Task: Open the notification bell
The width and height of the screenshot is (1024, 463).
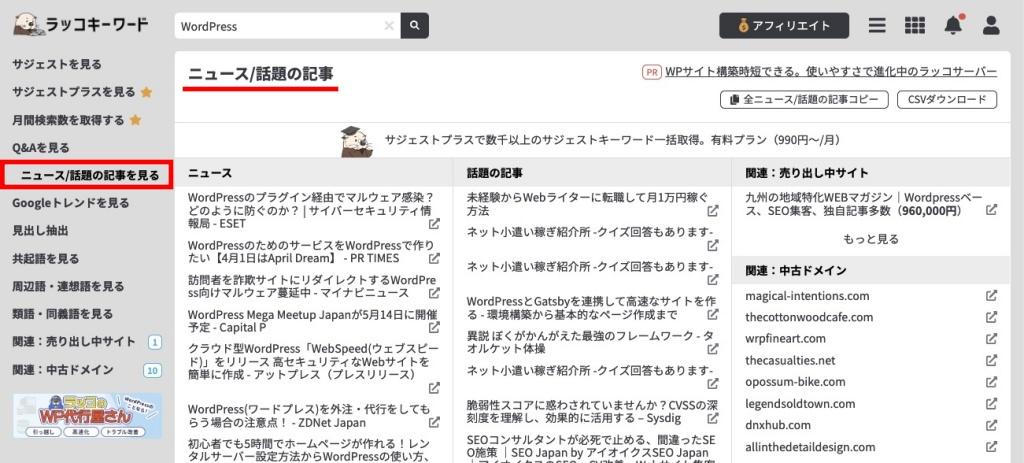Action: coord(953,25)
